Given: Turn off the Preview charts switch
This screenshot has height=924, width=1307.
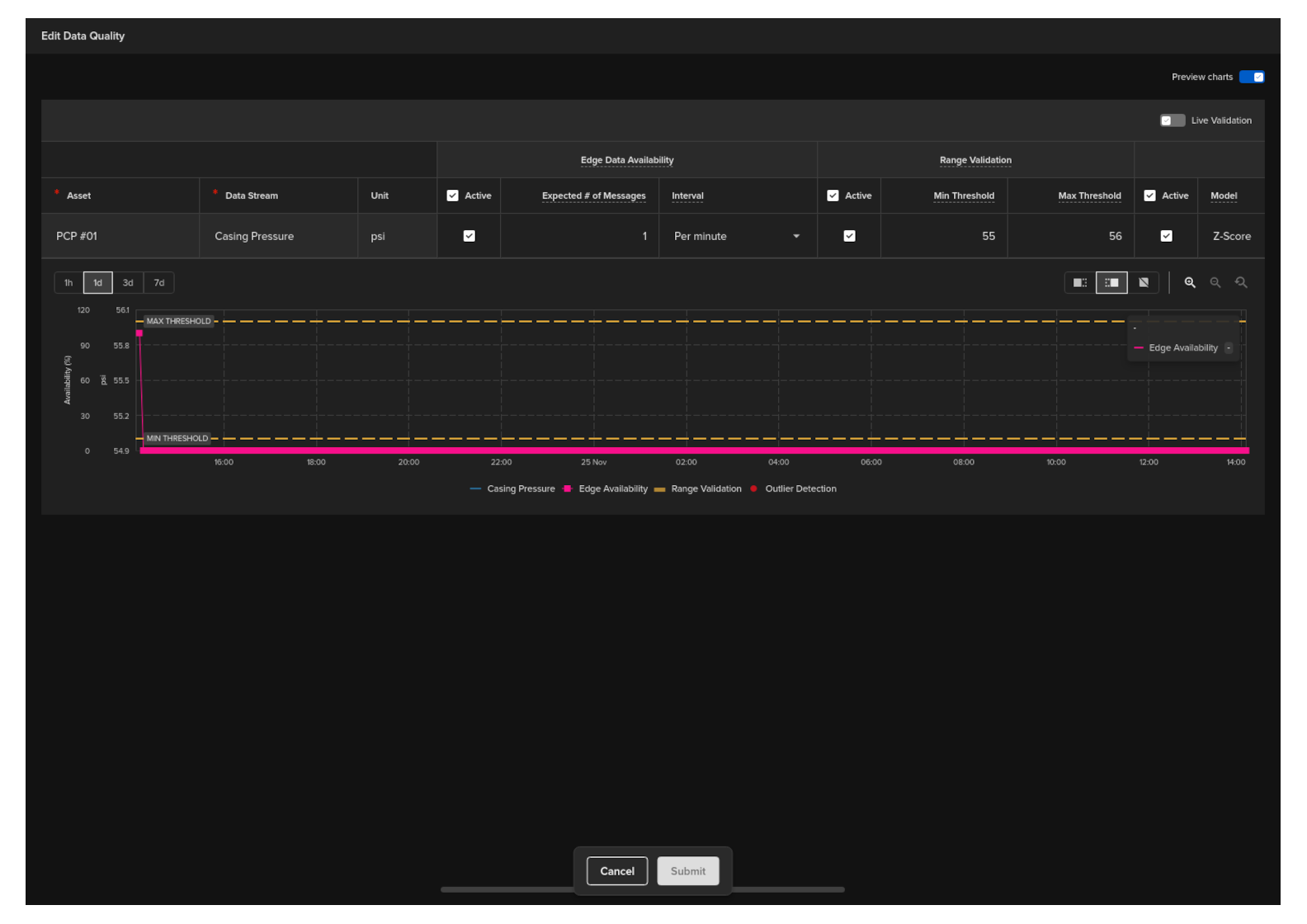Looking at the screenshot, I should 1251,78.
